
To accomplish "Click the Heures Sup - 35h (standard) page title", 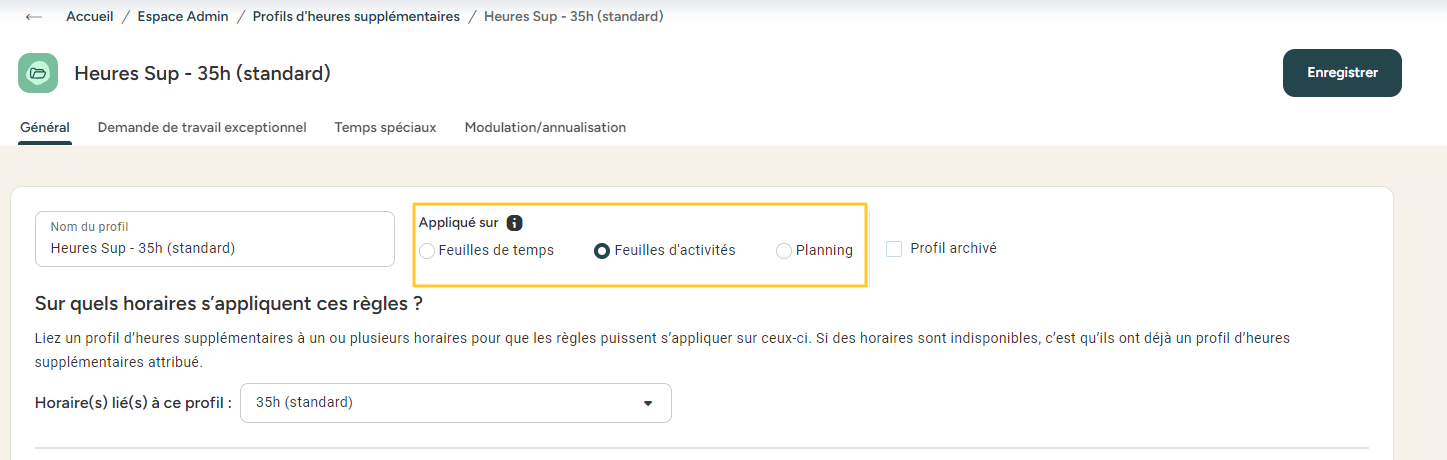I will [x=203, y=74].
